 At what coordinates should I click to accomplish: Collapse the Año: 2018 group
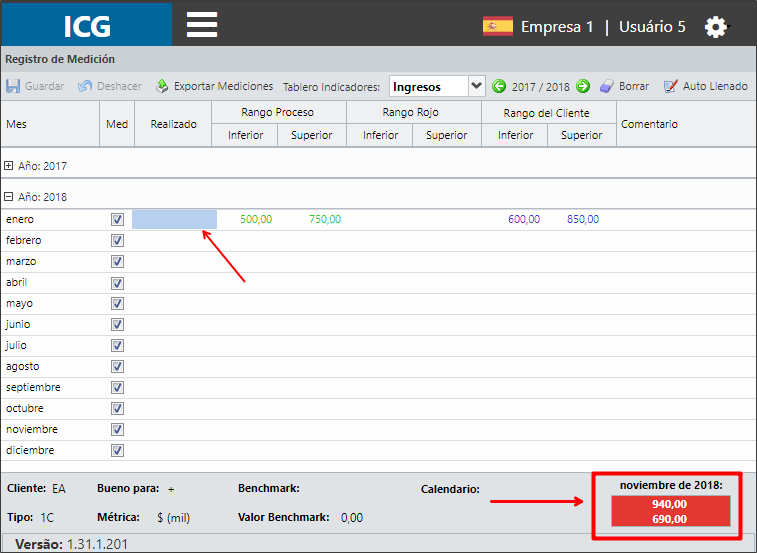(x=8, y=197)
